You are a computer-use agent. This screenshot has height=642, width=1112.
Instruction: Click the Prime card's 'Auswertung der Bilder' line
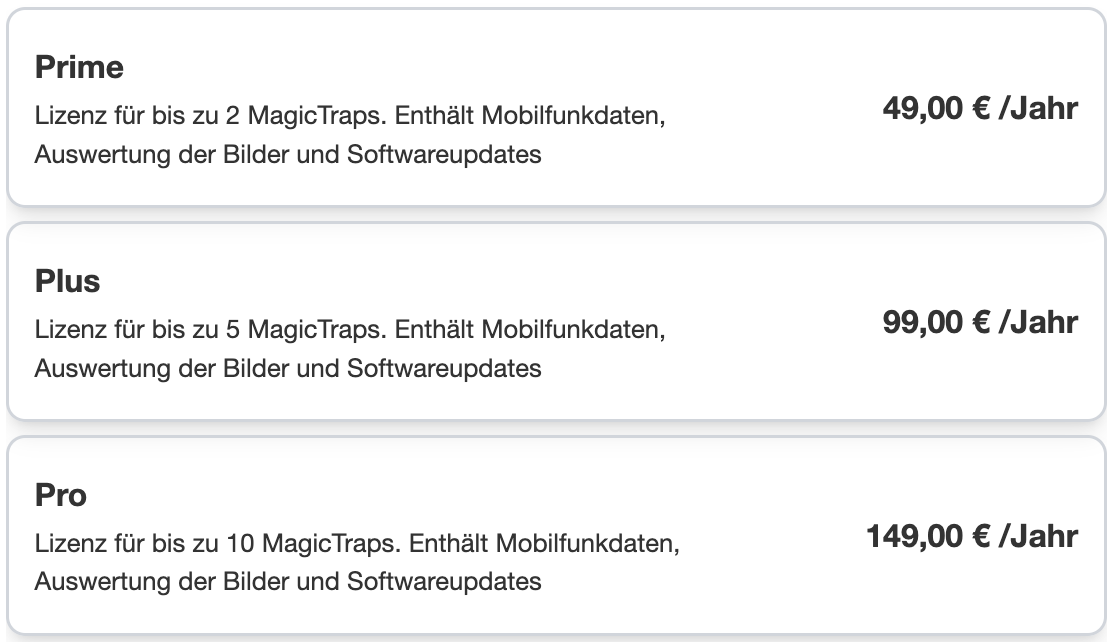pos(288,155)
